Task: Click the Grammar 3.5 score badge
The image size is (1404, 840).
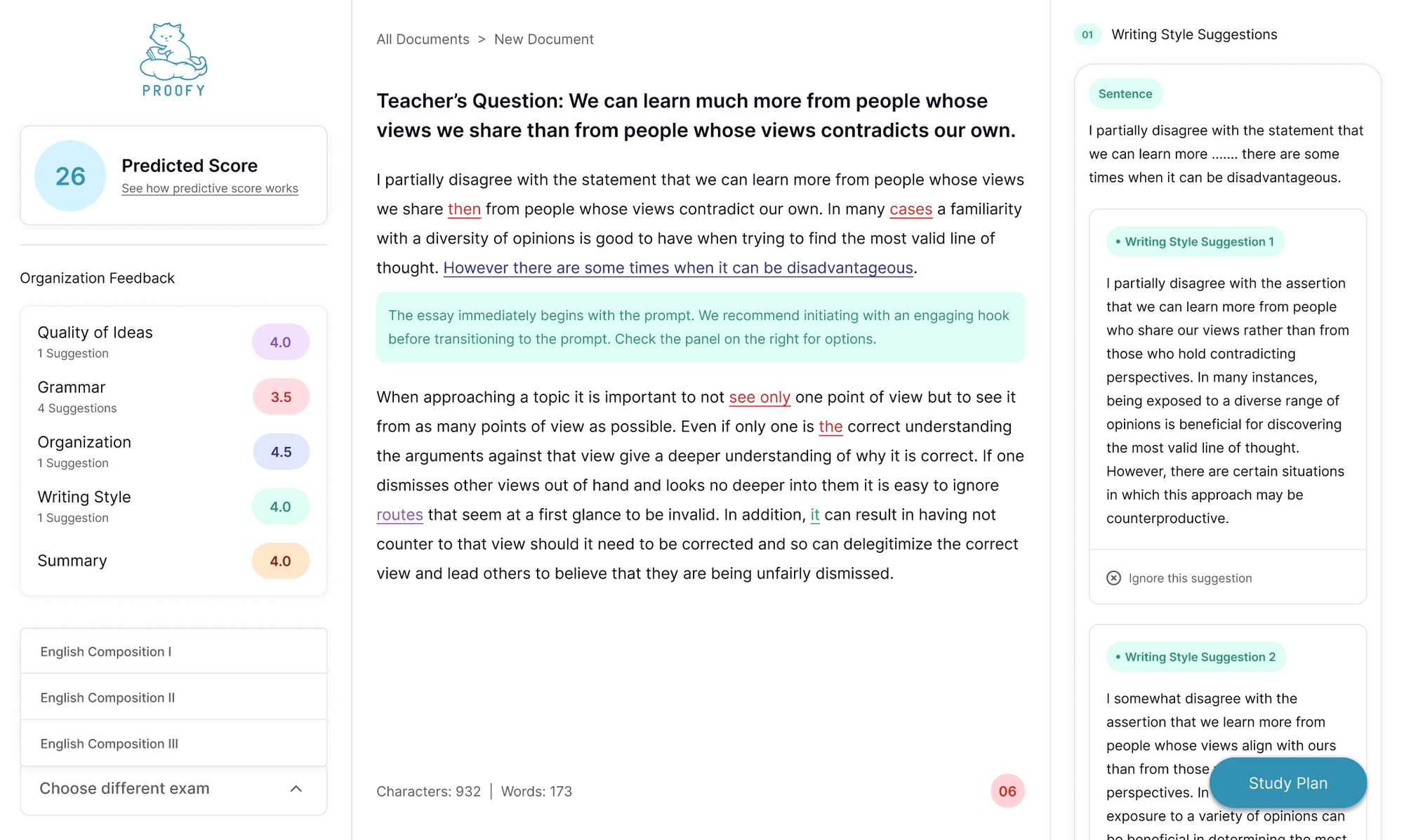Action: pos(281,396)
